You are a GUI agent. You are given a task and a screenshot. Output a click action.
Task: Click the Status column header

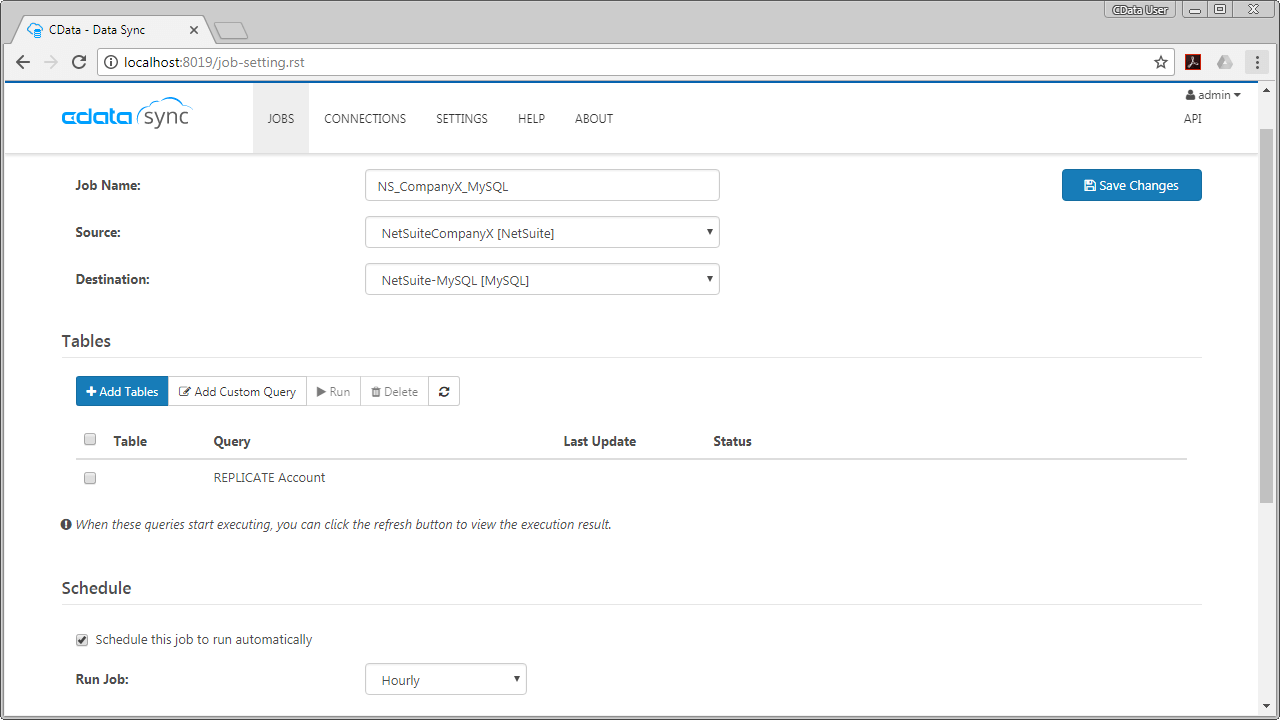coord(732,441)
